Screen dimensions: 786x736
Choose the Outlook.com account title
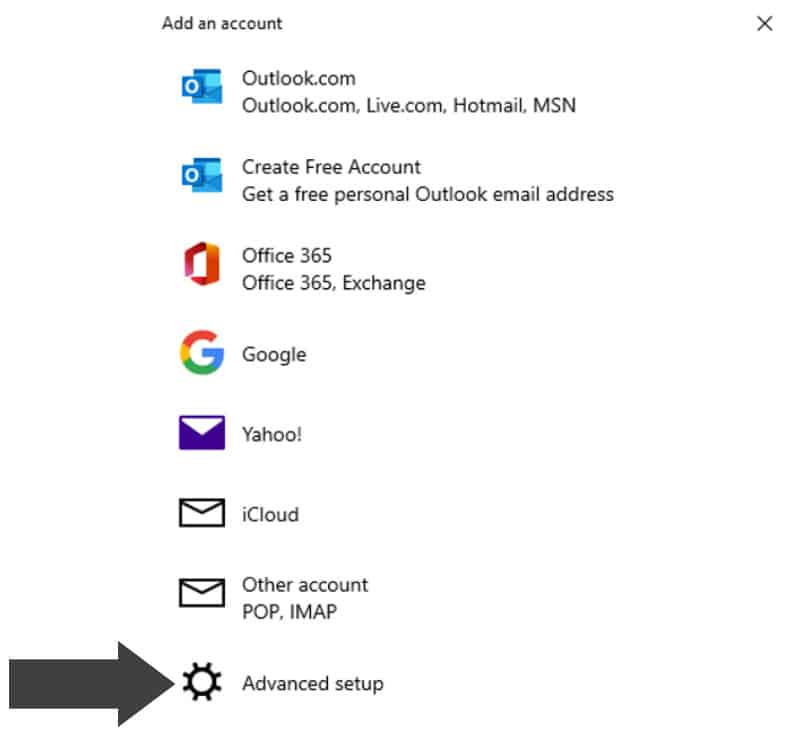pyautogui.click(x=298, y=78)
